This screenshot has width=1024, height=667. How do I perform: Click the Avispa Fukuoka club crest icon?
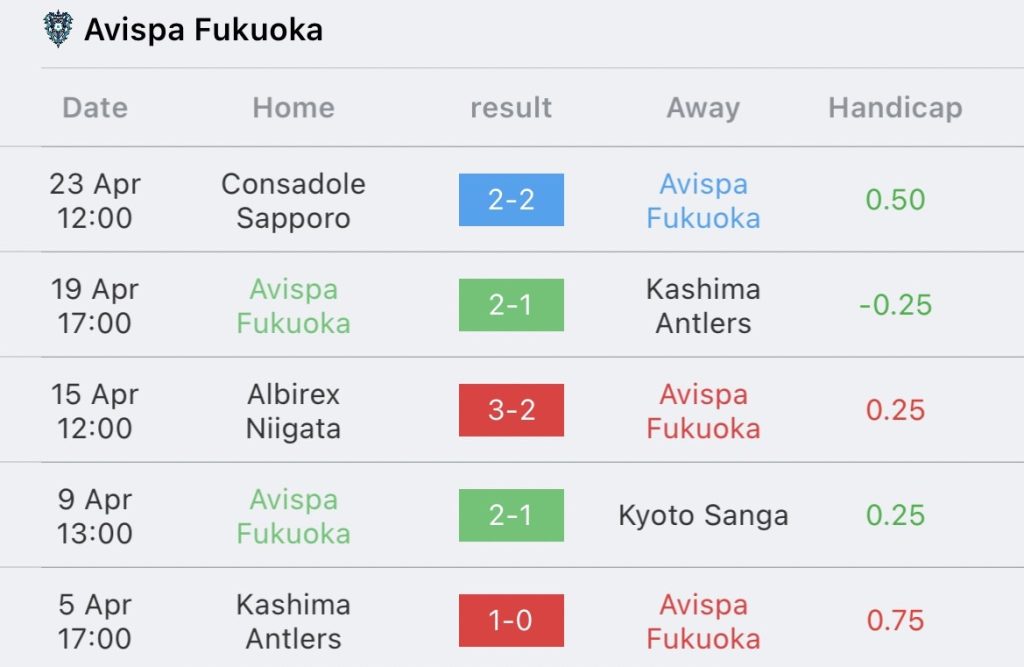(x=58, y=29)
